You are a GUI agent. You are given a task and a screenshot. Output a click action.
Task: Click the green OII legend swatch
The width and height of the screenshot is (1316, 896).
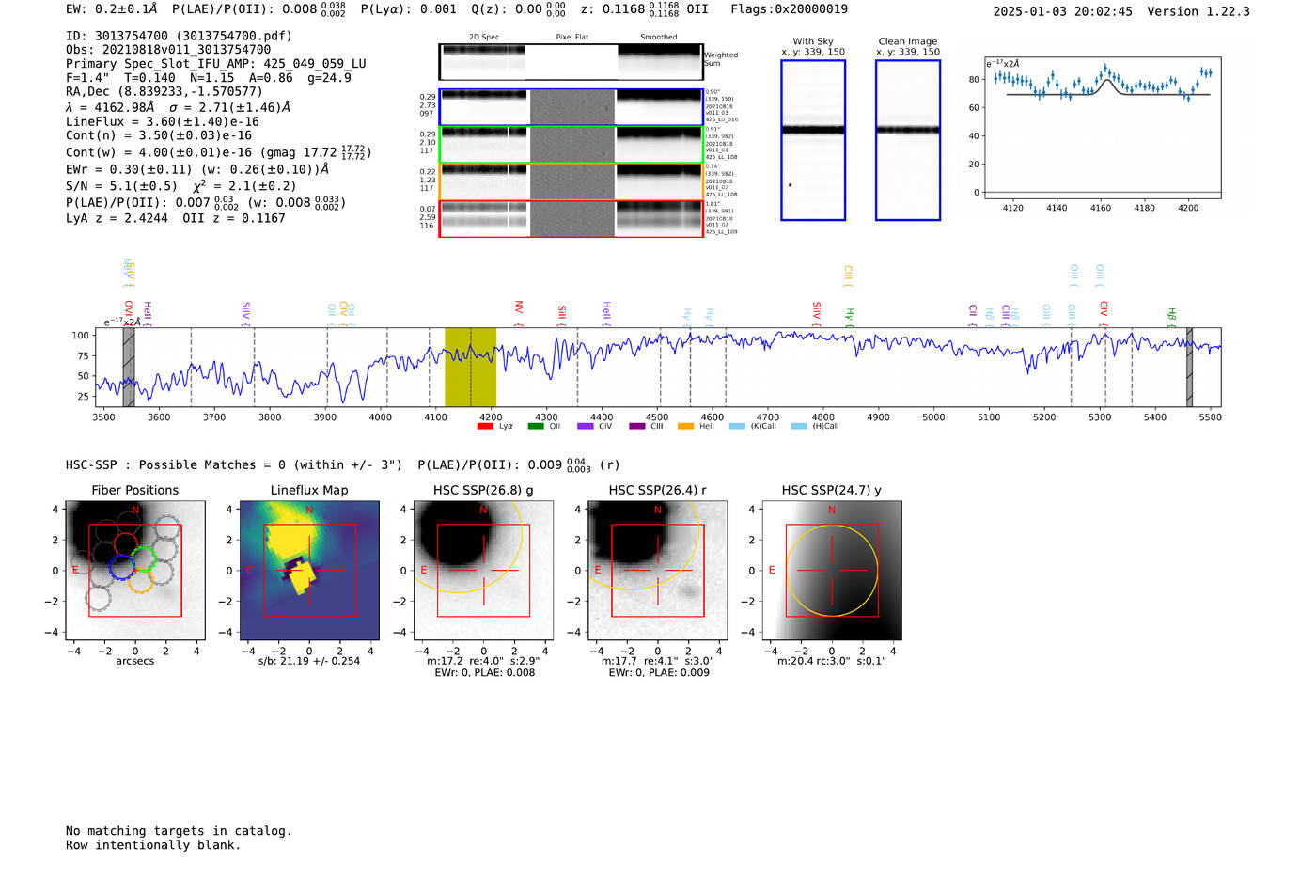tap(536, 426)
